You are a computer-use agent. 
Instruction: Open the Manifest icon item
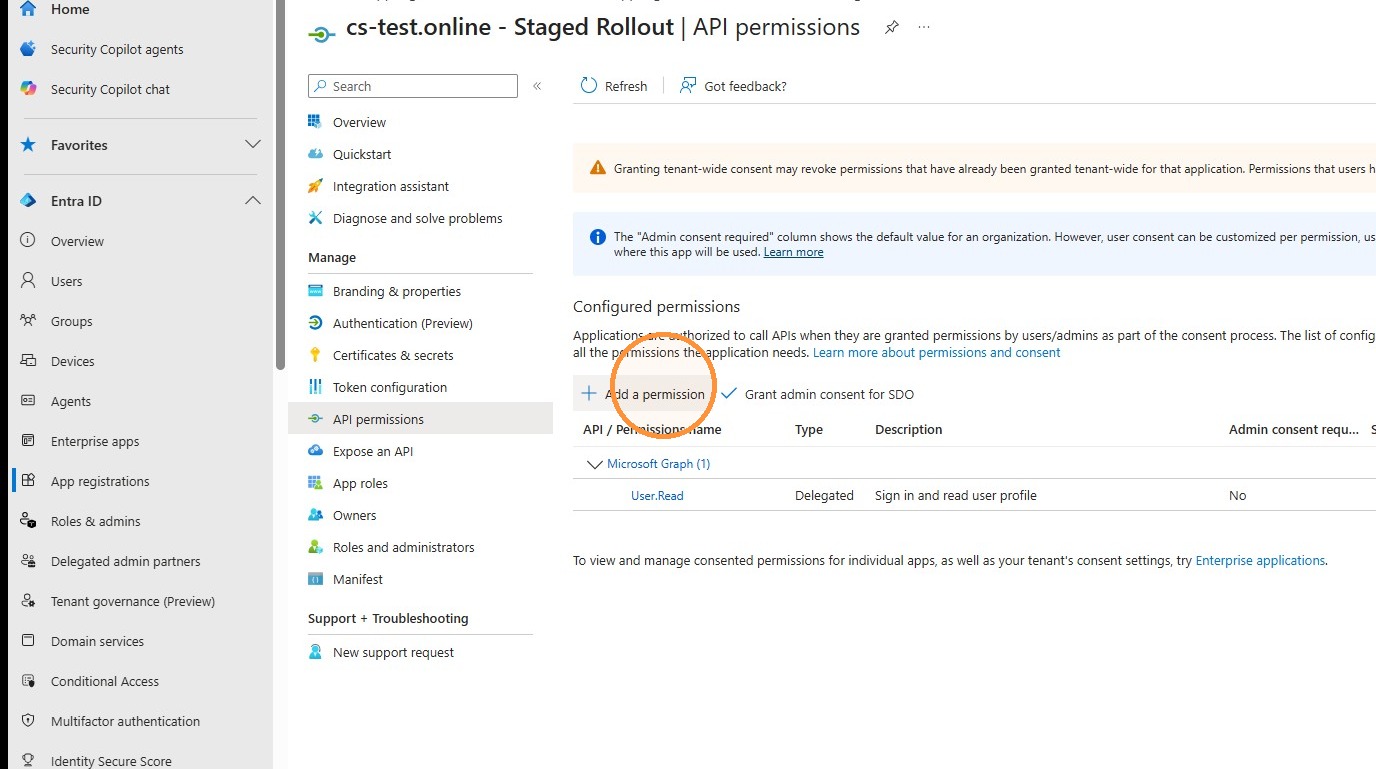(315, 579)
